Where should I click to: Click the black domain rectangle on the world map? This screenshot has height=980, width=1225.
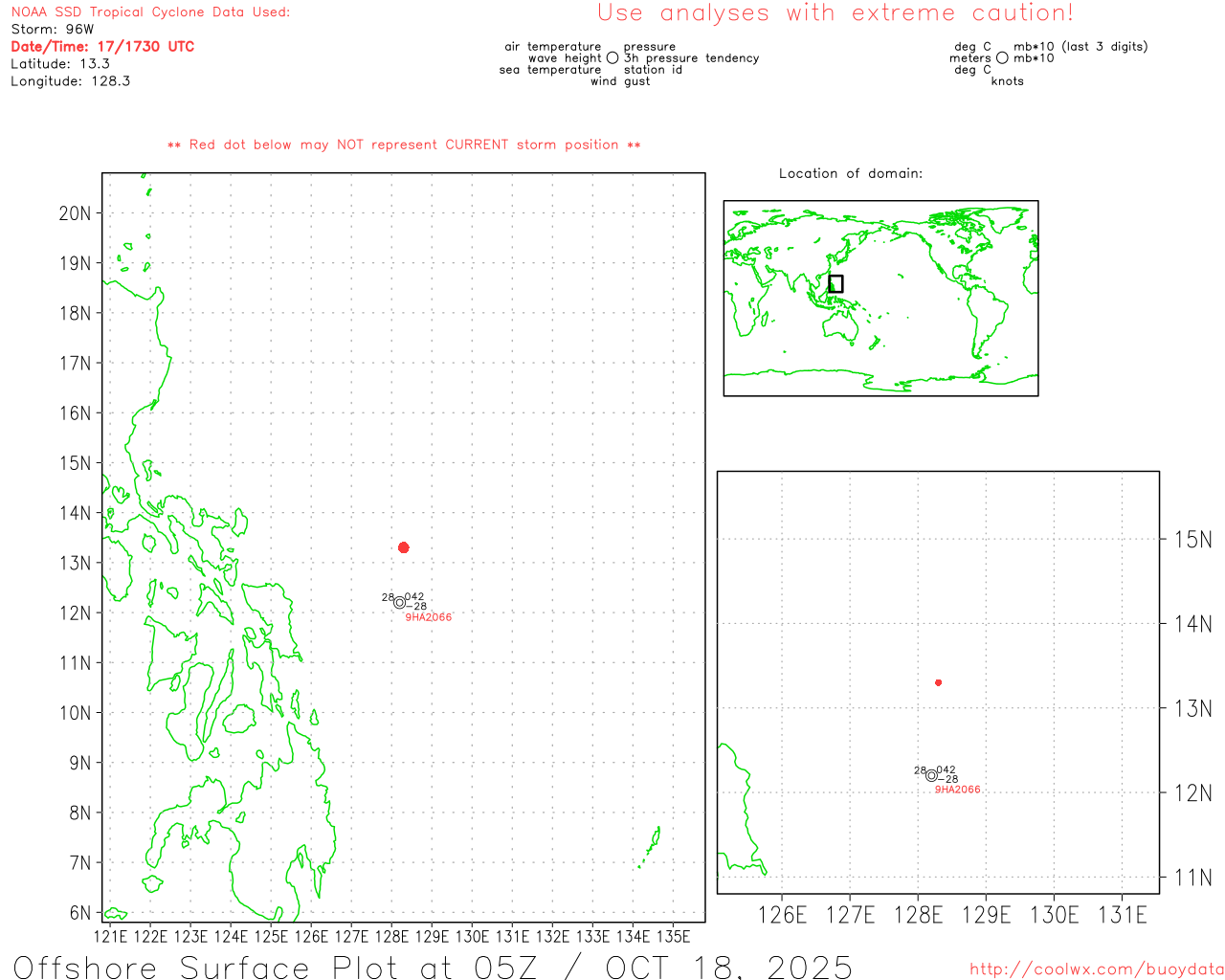(x=835, y=283)
